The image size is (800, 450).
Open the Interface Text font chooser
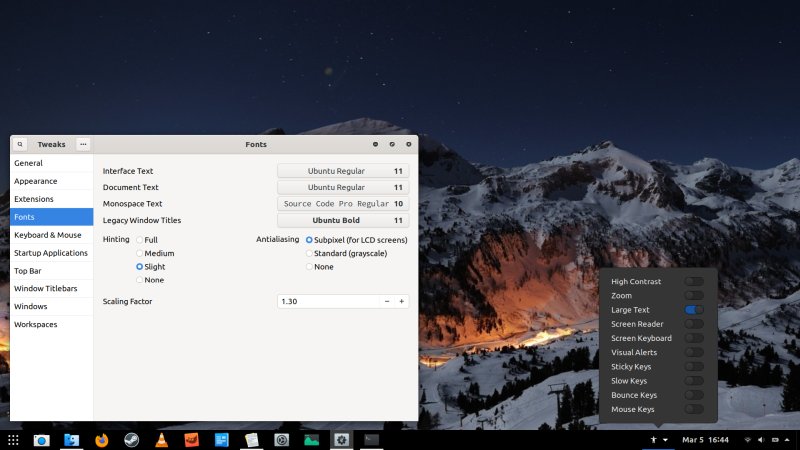343,171
